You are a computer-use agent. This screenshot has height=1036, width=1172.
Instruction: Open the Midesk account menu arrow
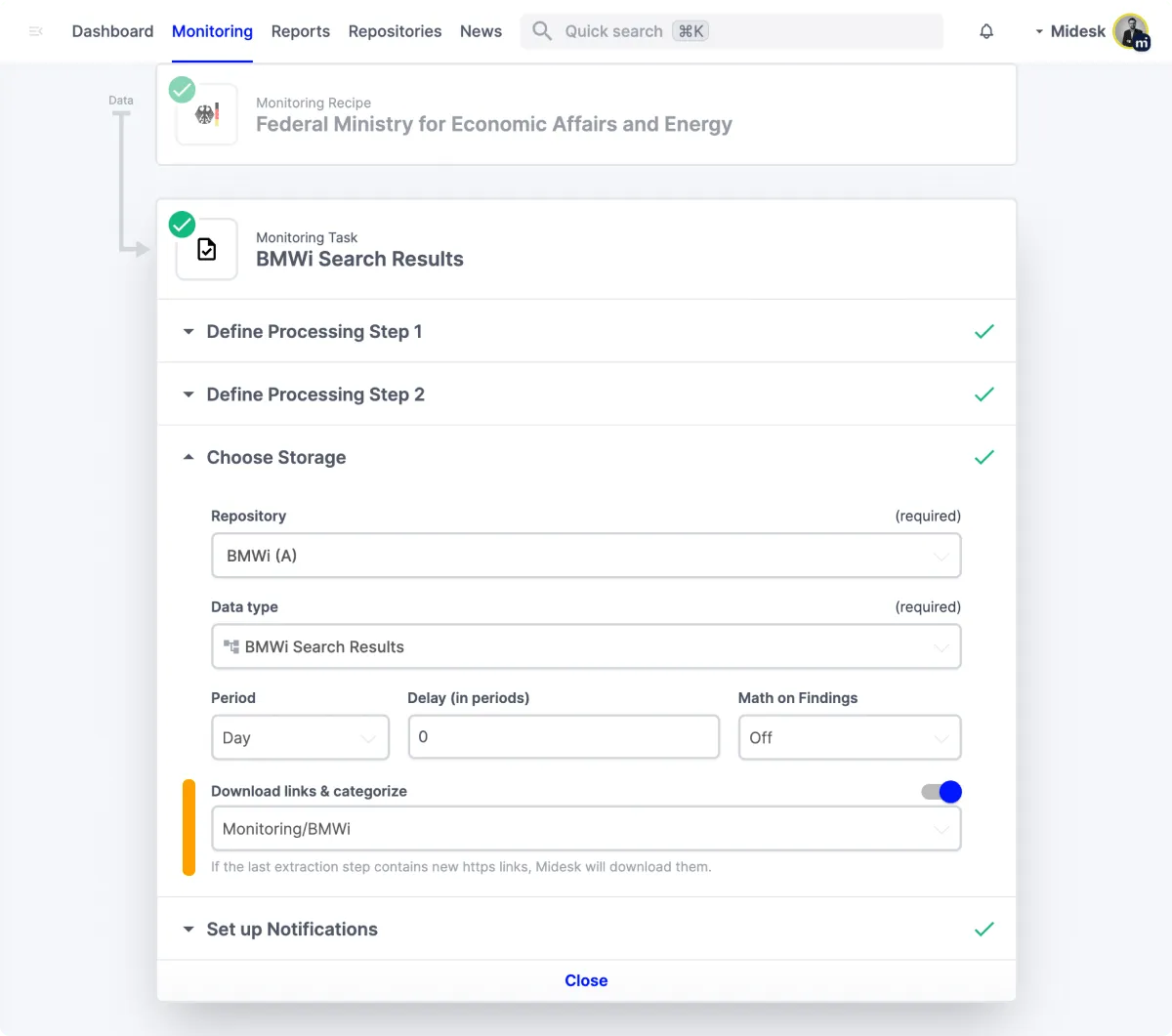[x=1039, y=32]
